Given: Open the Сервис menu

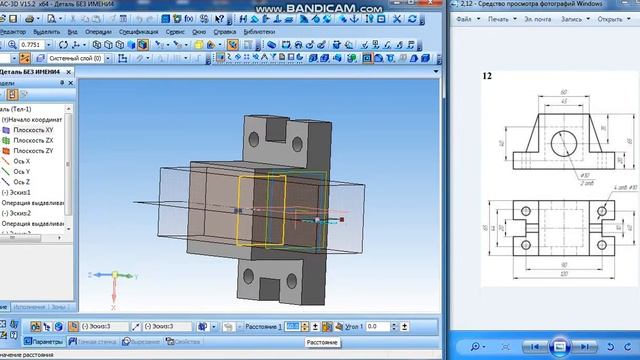Looking at the screenshot, I should pyautogui.click(x=175, y=31).
